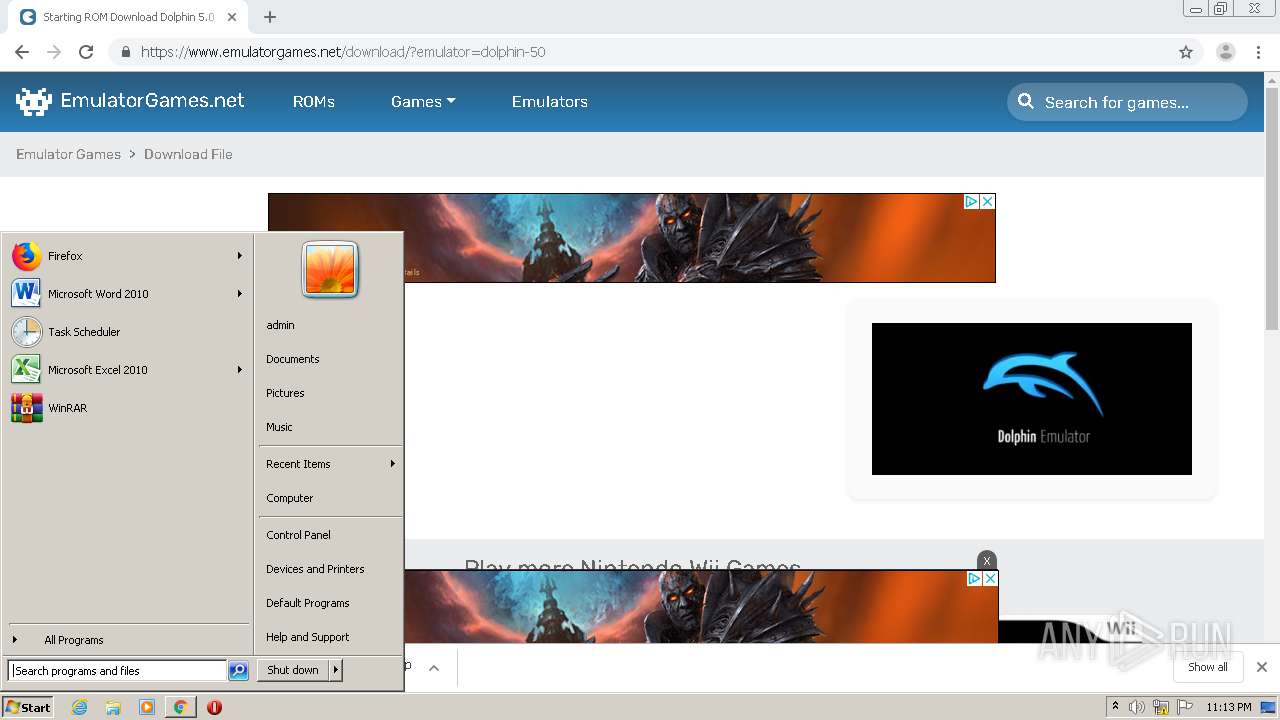The image size is (1280, 720).
Task: Open Action Center flag icon
Action: coord(1185,707)
